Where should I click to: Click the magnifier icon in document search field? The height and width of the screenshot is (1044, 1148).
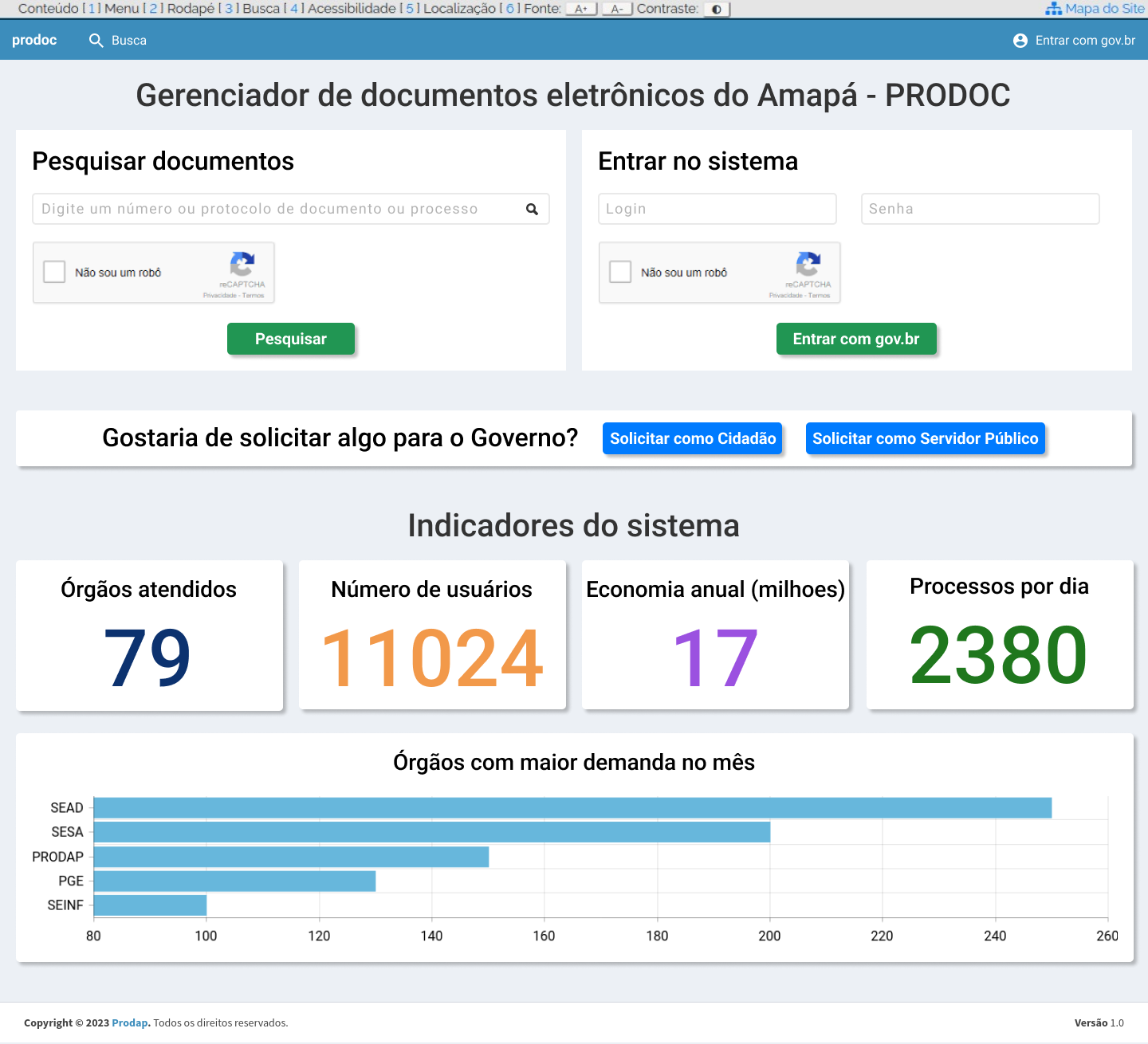coord(532,210)
